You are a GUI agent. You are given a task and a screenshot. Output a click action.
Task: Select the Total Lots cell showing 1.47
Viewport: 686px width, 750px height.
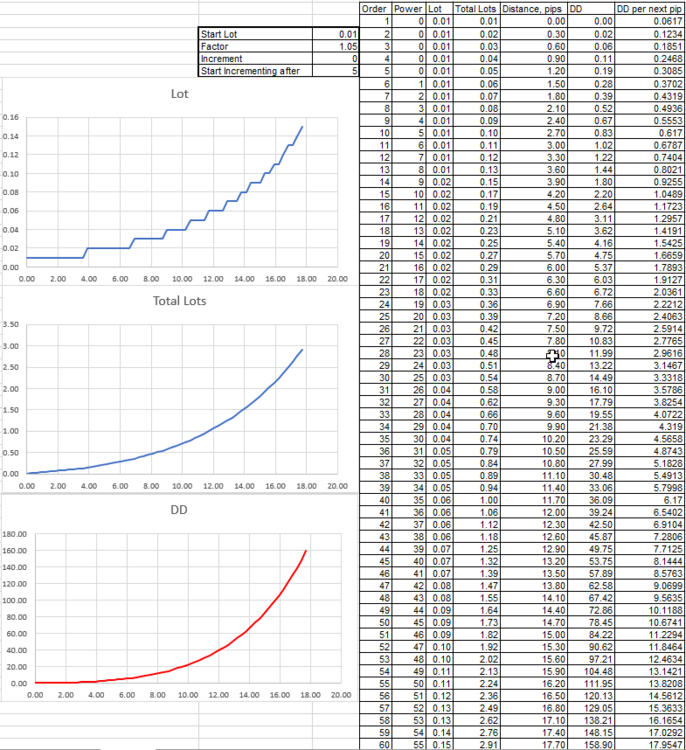pos(476,586)
